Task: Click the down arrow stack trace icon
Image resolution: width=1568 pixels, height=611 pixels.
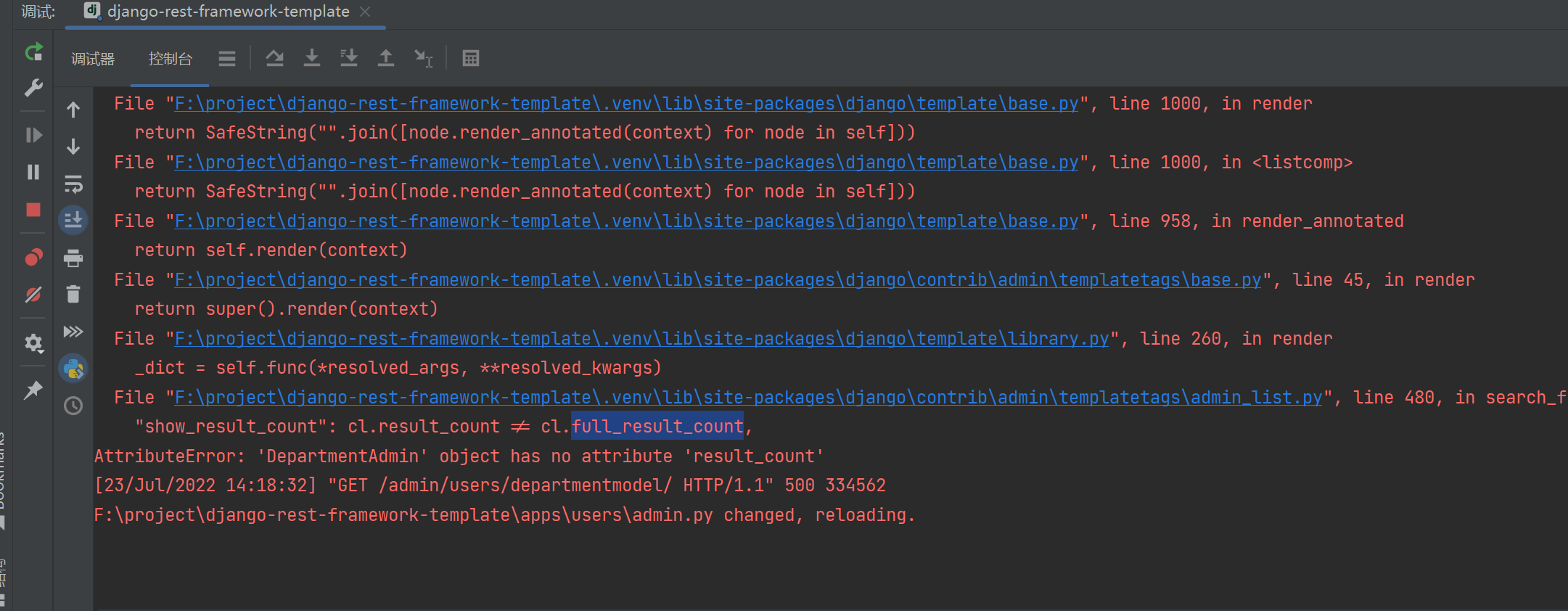Action: point(73,147)
